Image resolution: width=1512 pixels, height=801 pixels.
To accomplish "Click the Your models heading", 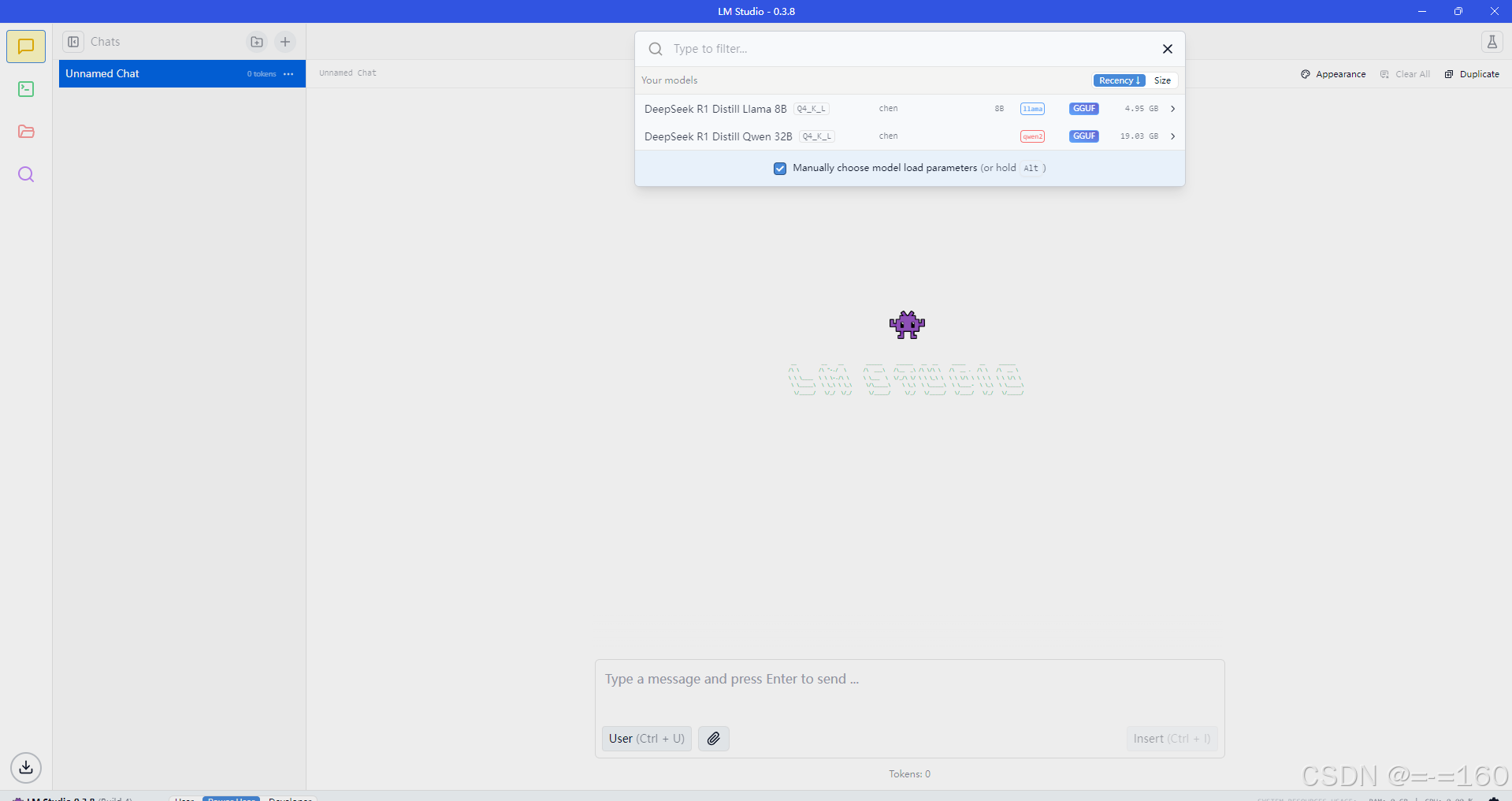I will (x=669, y=80).
